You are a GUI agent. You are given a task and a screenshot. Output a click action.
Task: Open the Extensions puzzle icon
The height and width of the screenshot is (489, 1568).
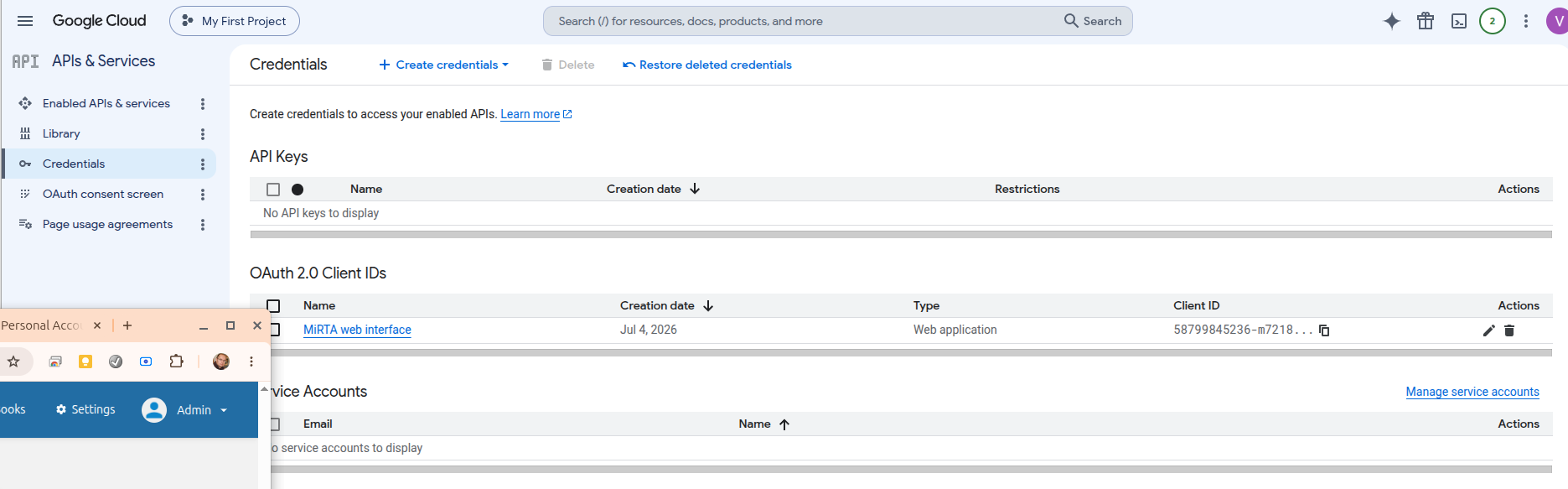(176, 362)
